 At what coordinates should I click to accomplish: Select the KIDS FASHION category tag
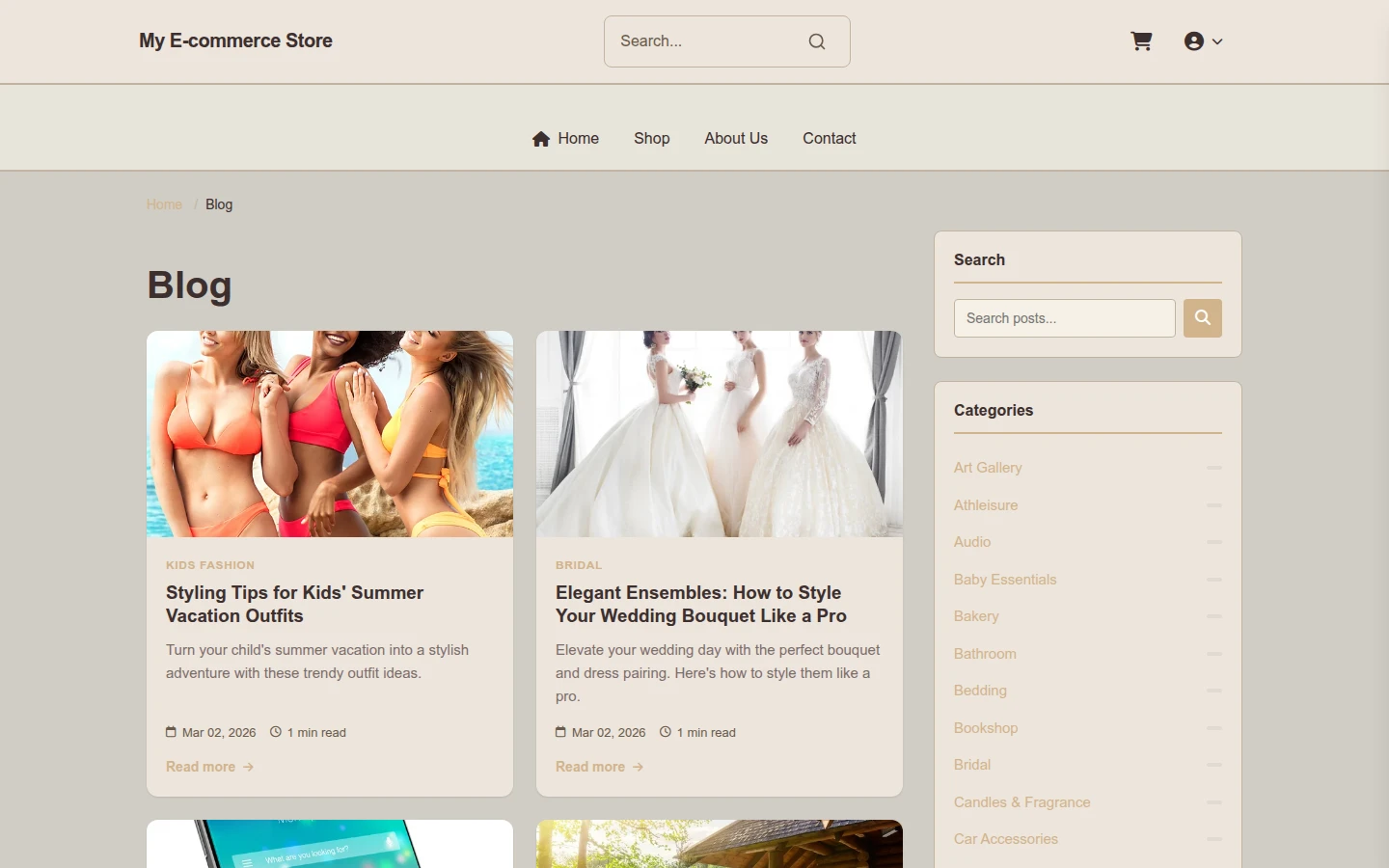point(210,565)
